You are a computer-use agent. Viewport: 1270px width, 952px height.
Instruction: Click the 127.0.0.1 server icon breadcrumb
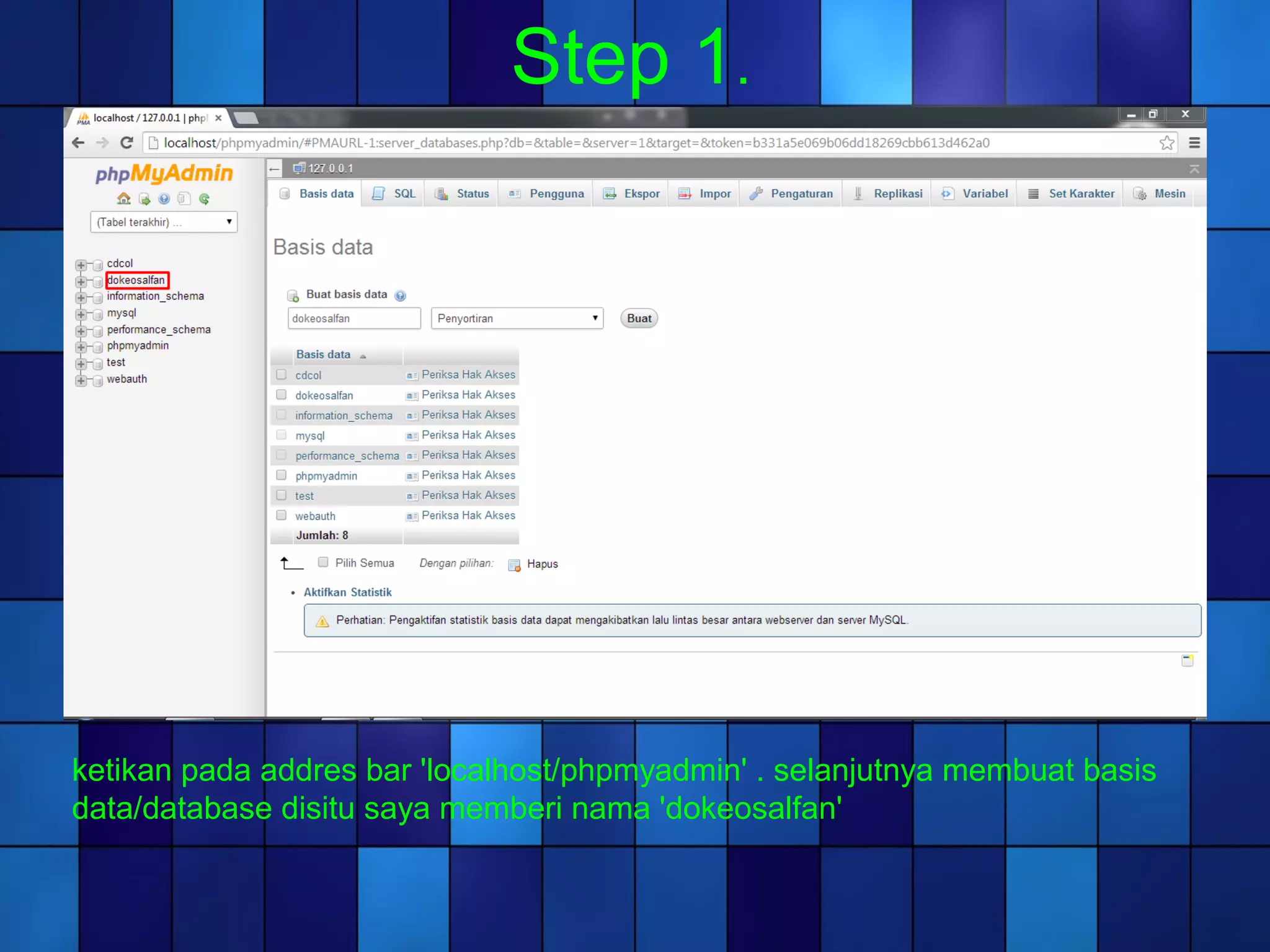coord(300,168)
